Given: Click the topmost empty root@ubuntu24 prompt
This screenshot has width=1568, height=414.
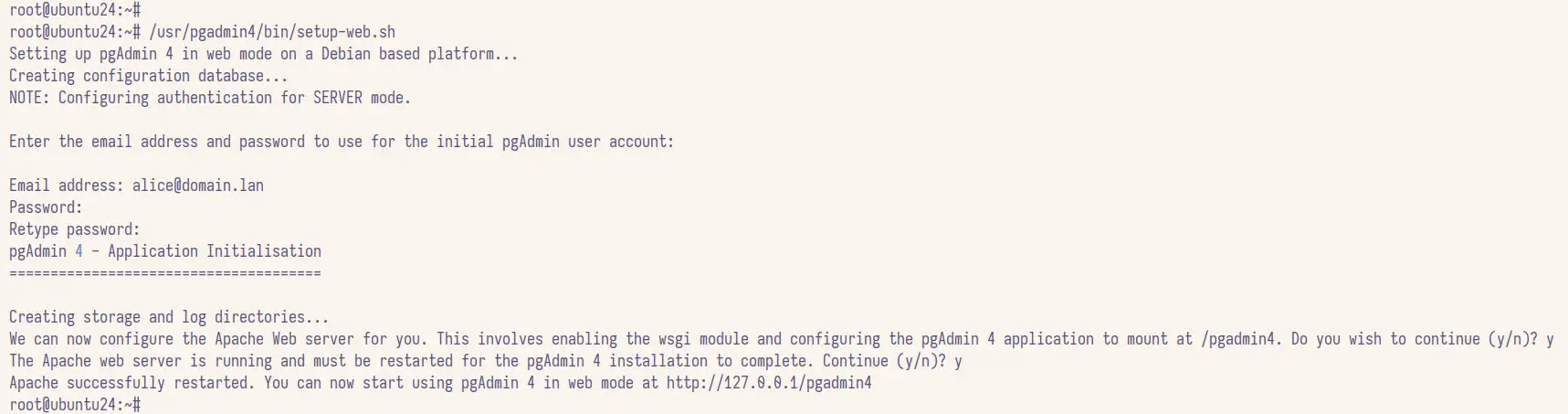Looking at the screenshot, I should 75,10.
